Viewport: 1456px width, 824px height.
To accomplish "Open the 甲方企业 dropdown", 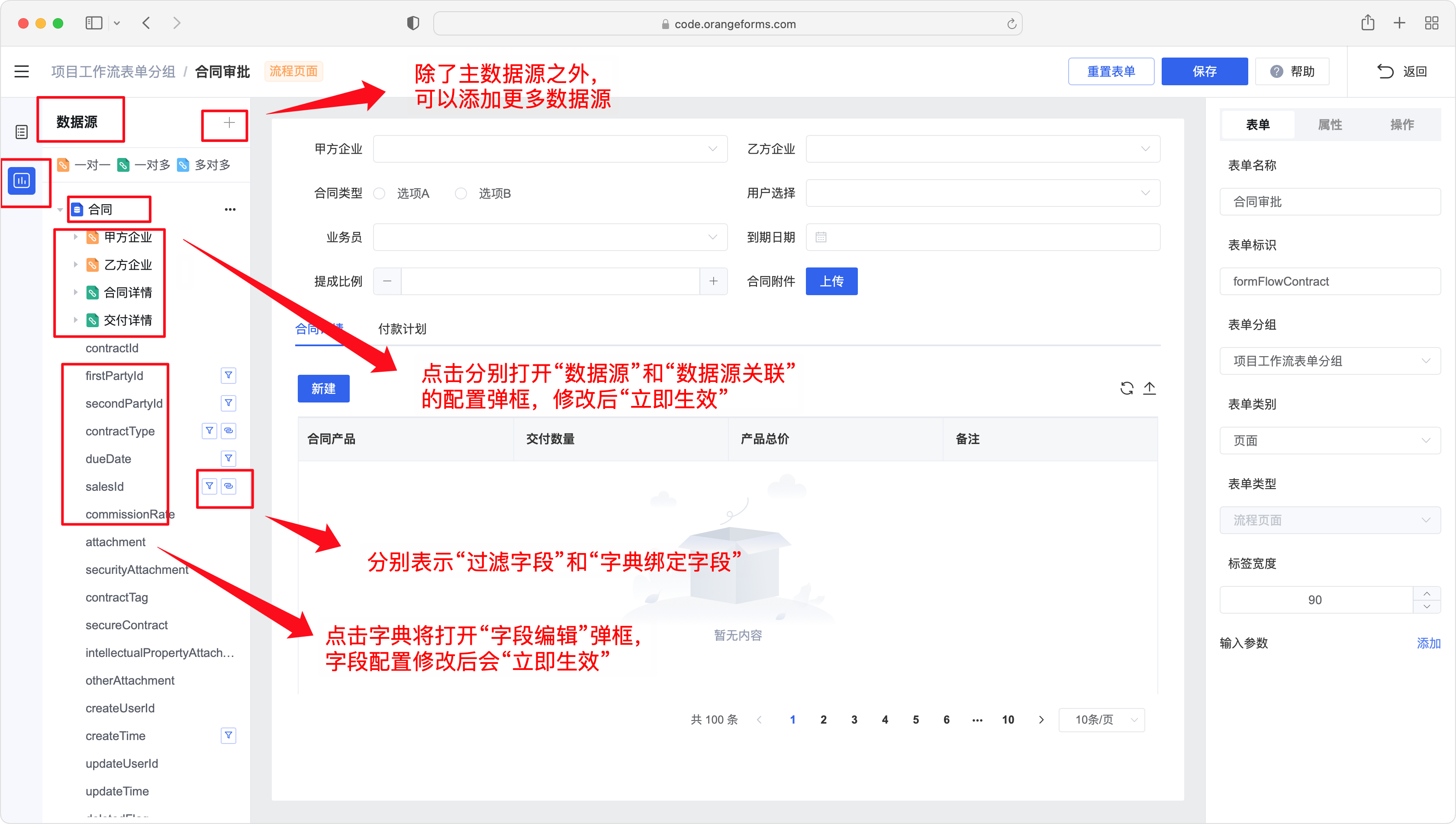I will point(550,149).
